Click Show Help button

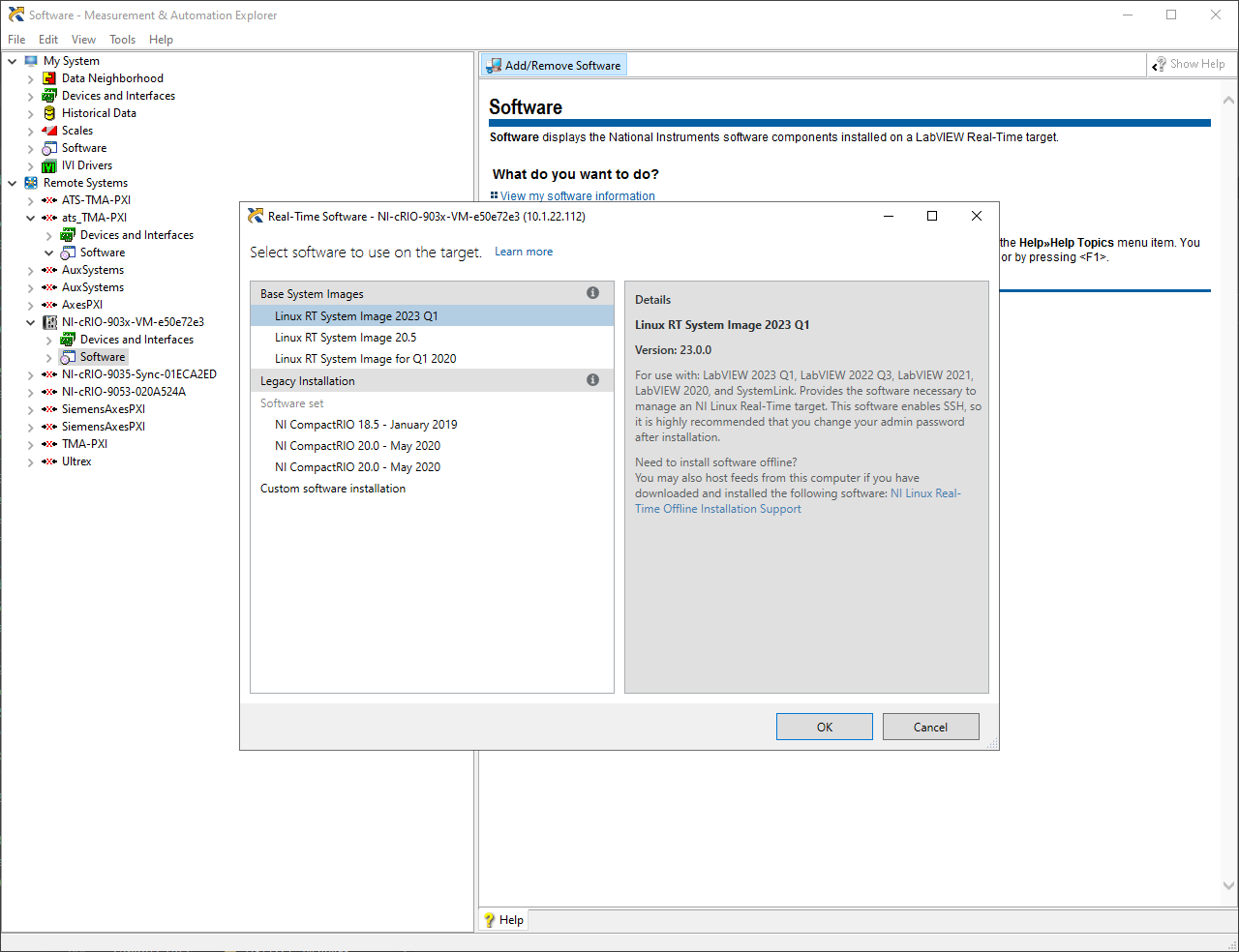coord(1189,64)
